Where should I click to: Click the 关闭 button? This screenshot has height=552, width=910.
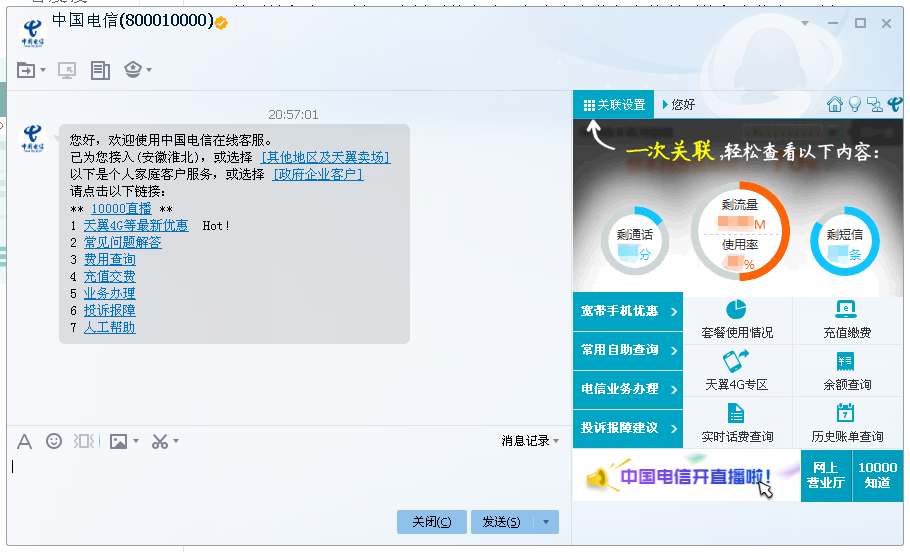tap(432, 522)
